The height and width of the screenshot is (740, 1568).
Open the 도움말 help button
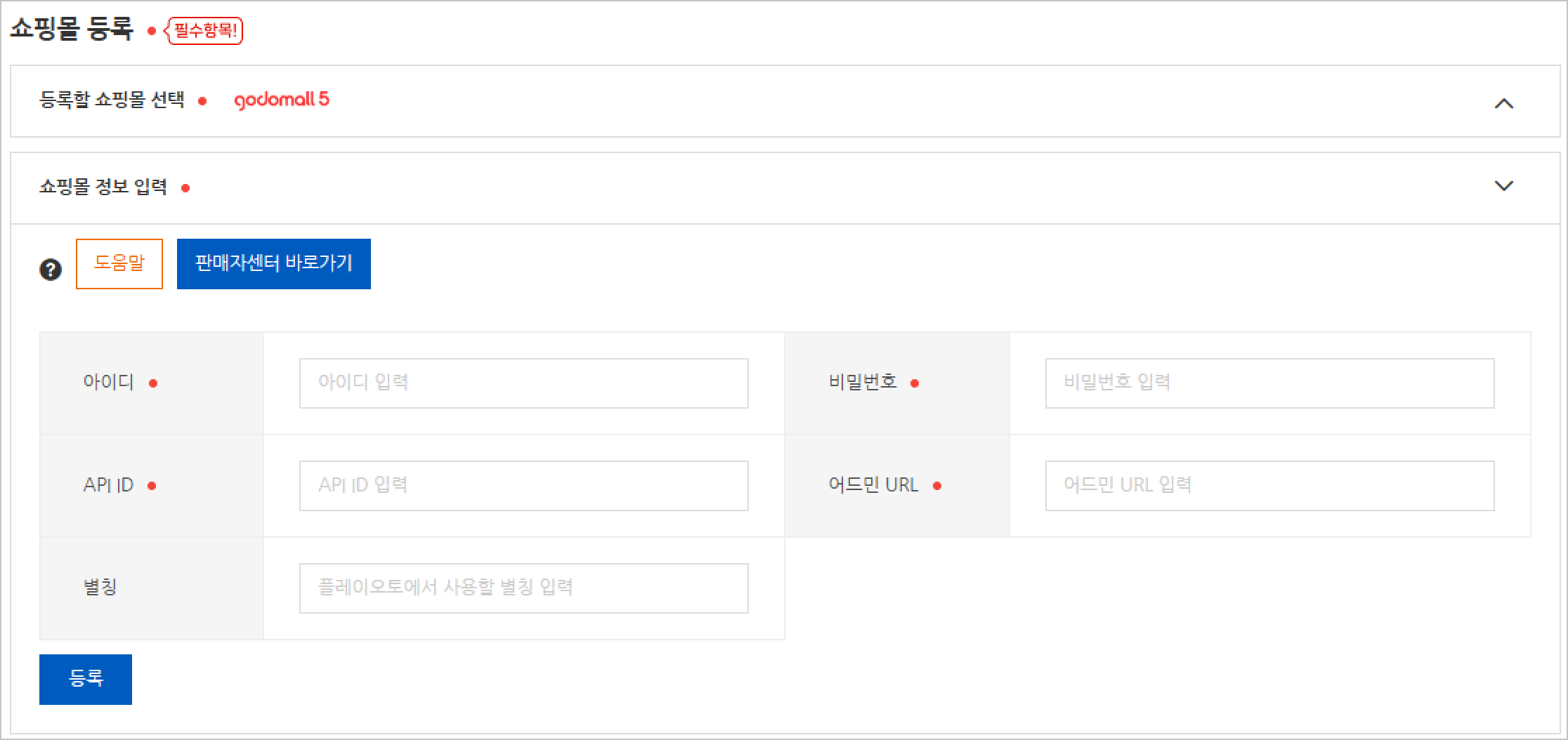click(119, 263)
